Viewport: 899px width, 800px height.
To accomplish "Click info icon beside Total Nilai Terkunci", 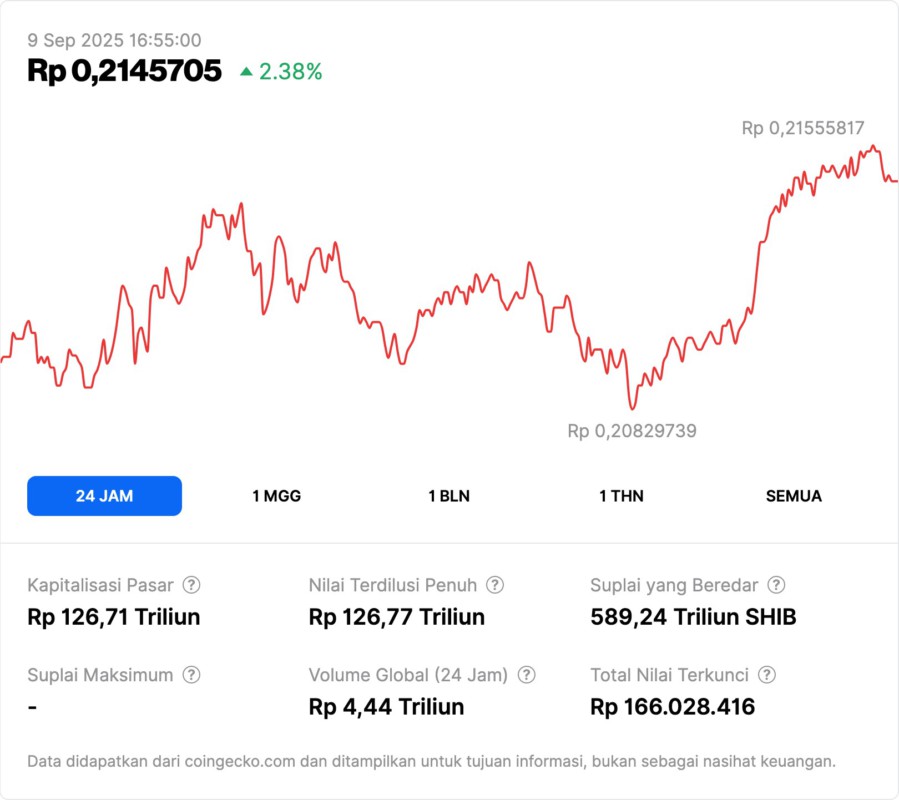I will (x=767, y=675).
